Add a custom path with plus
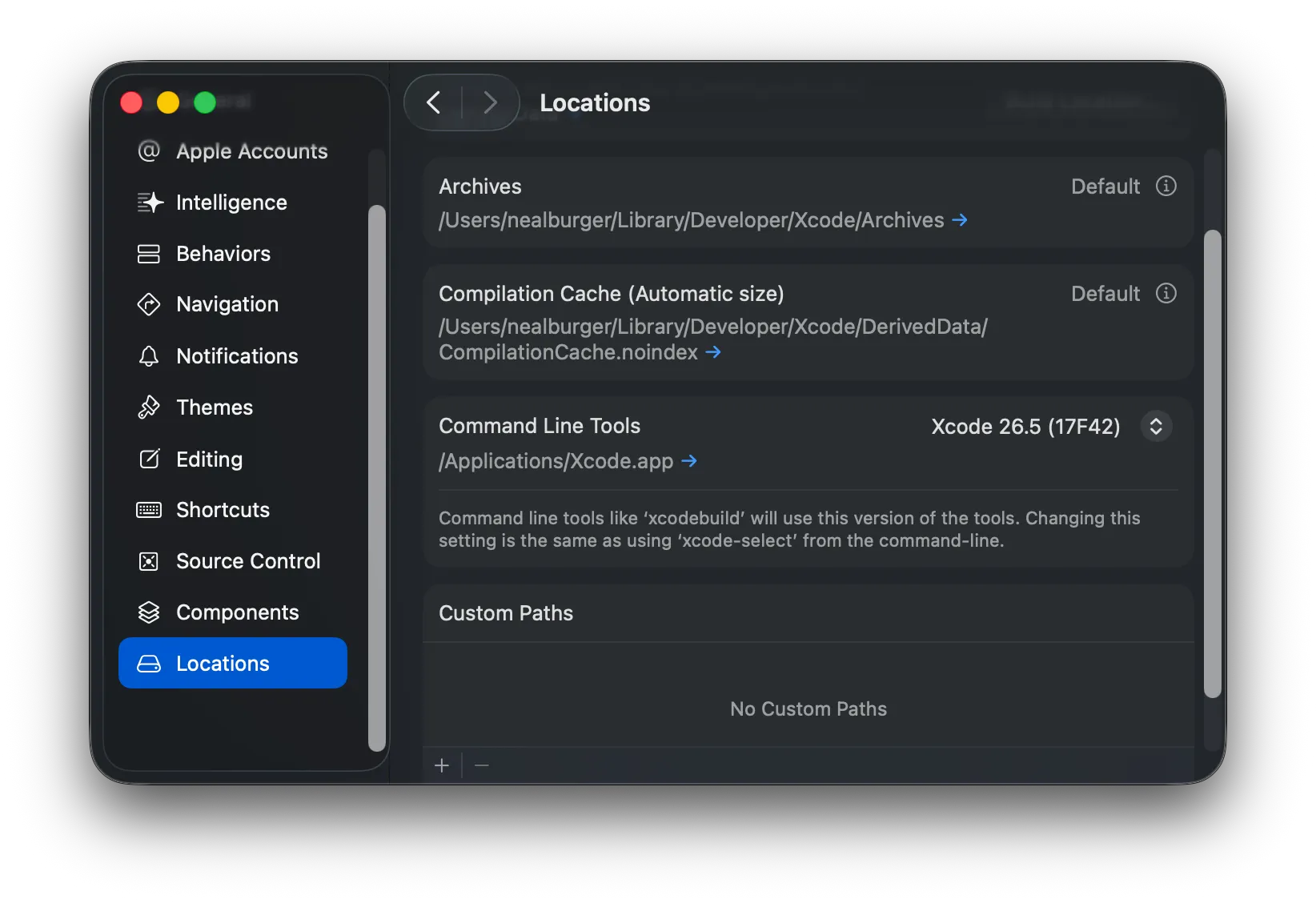This screenshot has height=903, width=1316. 442,765
